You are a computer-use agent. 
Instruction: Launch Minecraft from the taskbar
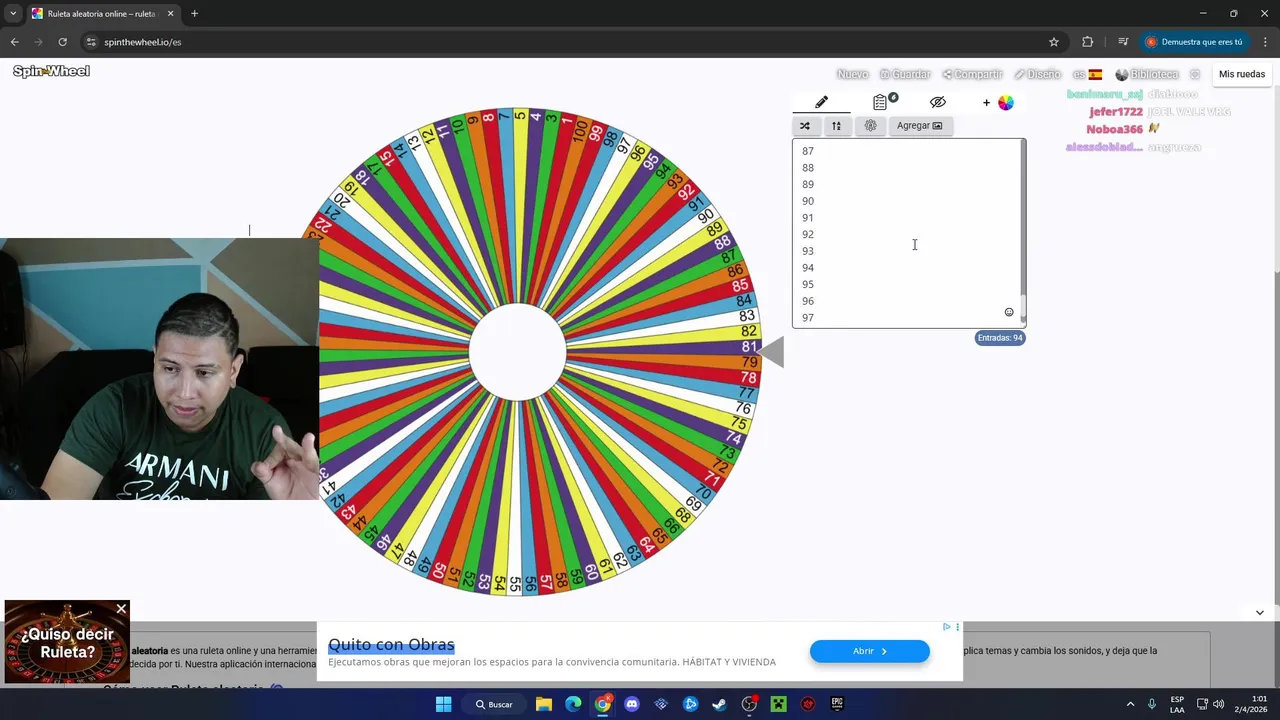coord(778,704)
